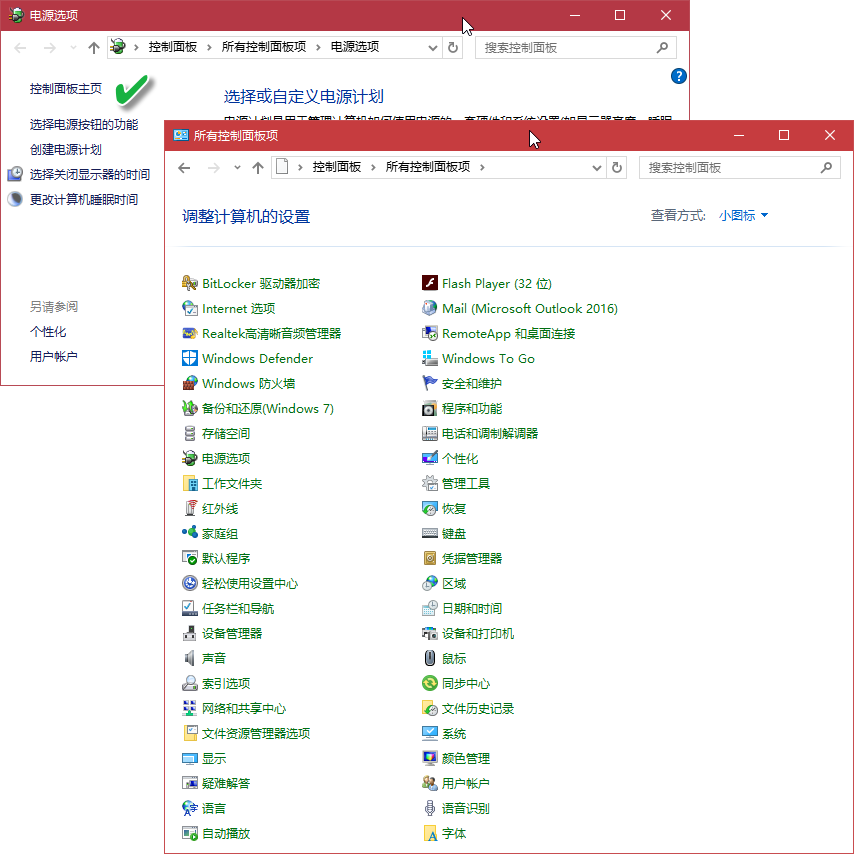Launch the Windows Defender icon
The height and width of the screenshot is (854, 854).
coord(190,358)
